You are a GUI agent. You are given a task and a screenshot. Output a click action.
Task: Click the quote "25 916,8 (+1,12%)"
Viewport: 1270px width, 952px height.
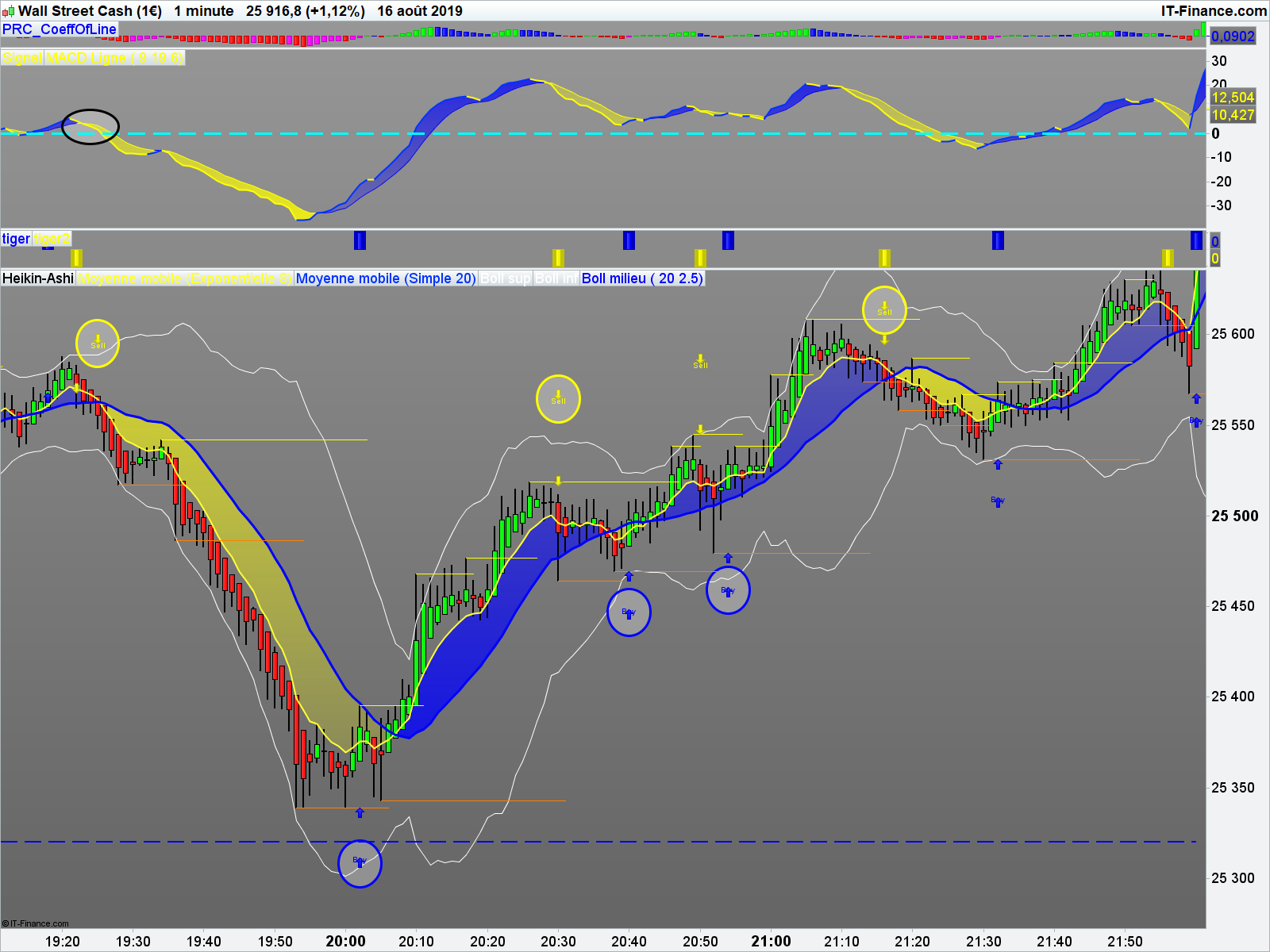coord(306,11)
